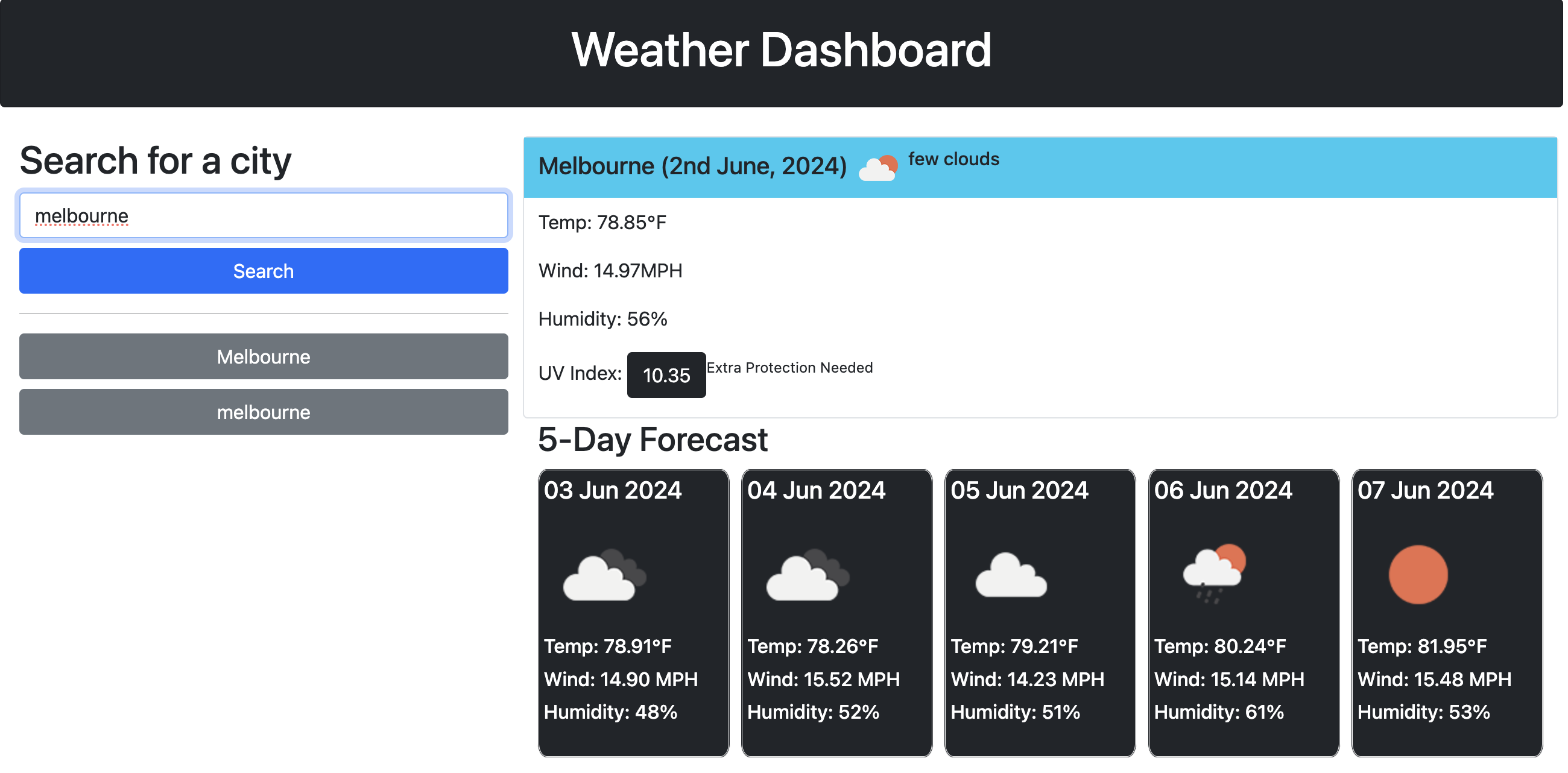
Task: Click the lowercase melbourne history entry
Action: click(x=263, y=411)
